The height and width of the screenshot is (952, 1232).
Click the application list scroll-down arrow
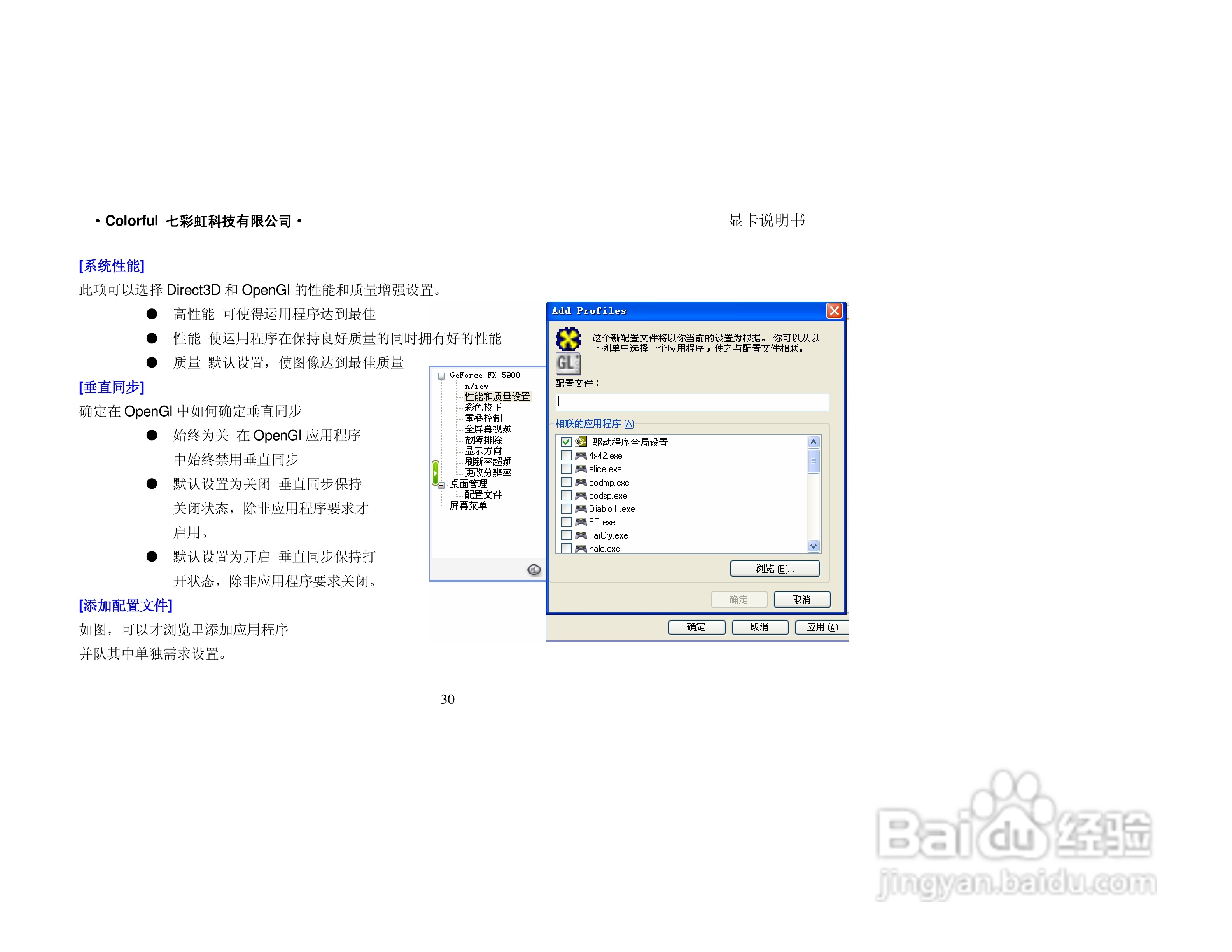click(813, 545)
